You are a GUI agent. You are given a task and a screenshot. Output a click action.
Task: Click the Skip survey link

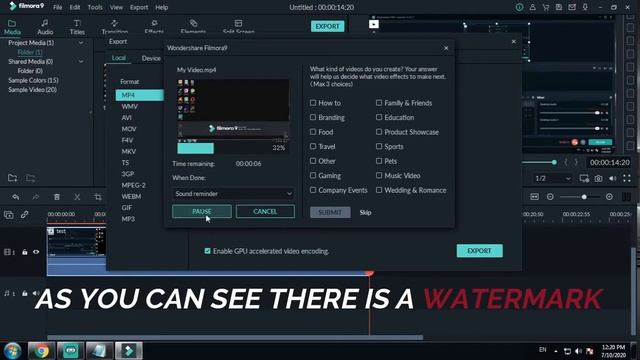(x=365, y=212)
